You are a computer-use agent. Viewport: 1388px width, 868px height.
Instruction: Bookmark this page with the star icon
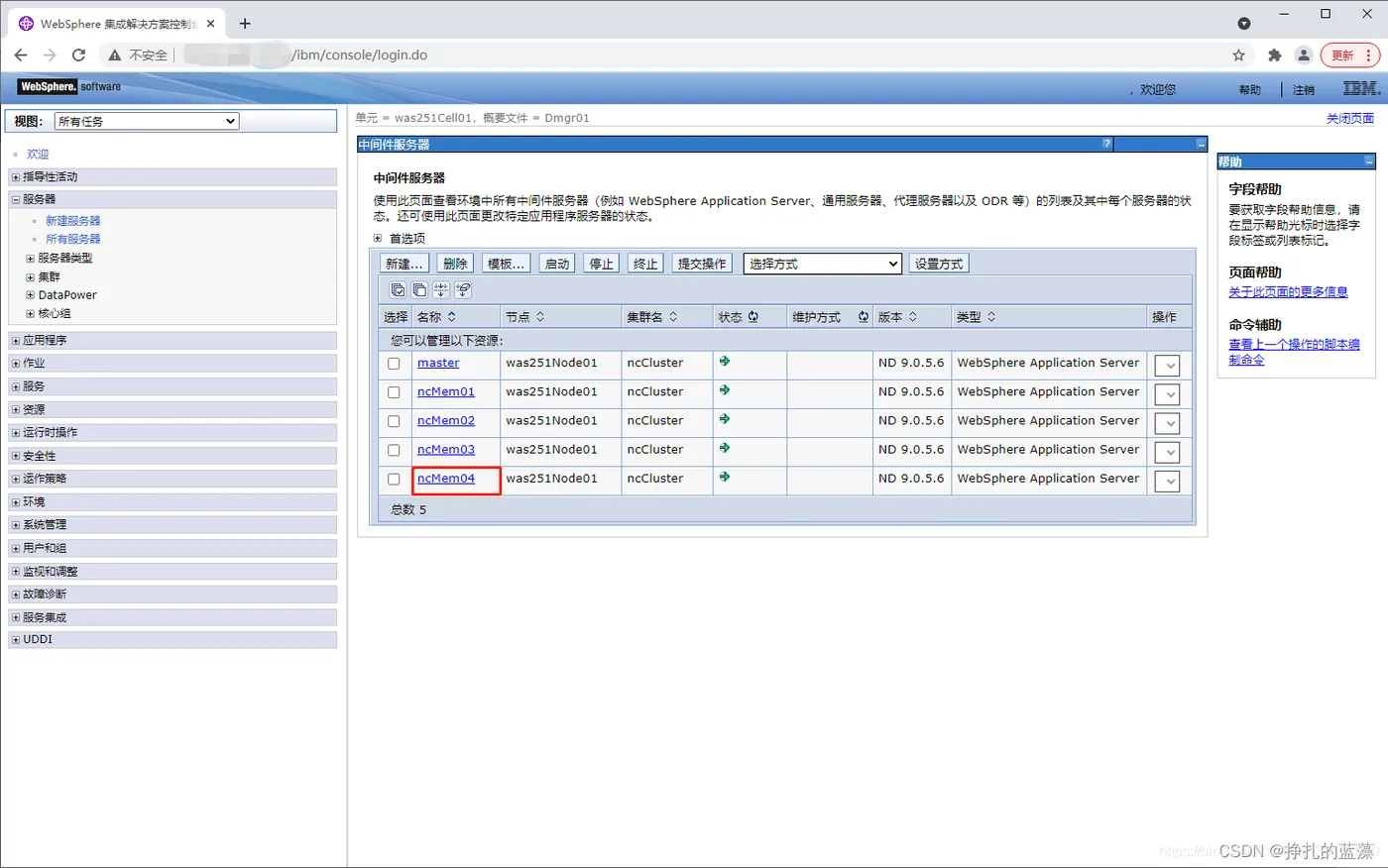[1238, 55]
